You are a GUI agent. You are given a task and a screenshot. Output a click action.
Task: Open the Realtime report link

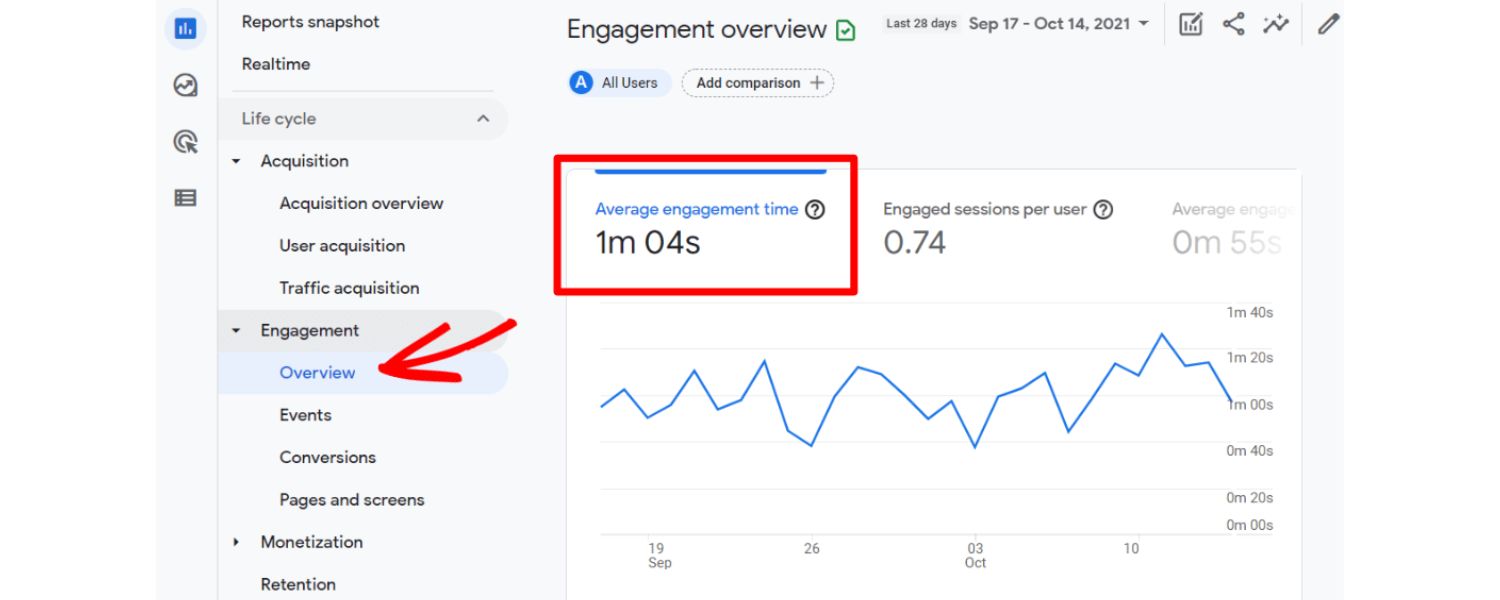pyautogui.click(x=276, y=64)
